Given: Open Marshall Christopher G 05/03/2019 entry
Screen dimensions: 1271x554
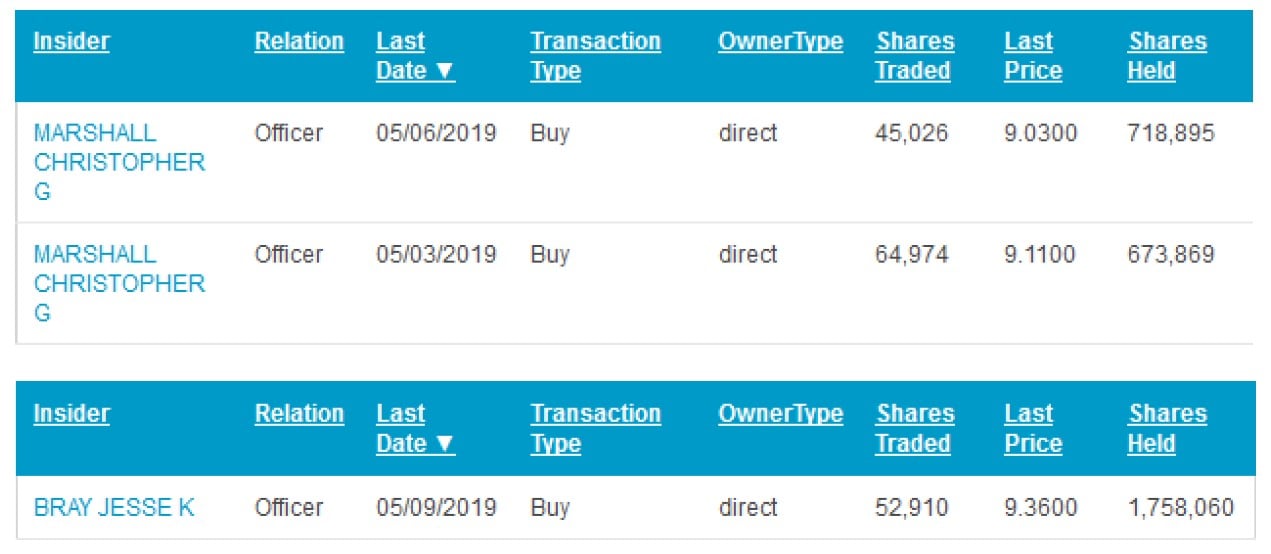Looking at the screenshot, I should [118, 283].
